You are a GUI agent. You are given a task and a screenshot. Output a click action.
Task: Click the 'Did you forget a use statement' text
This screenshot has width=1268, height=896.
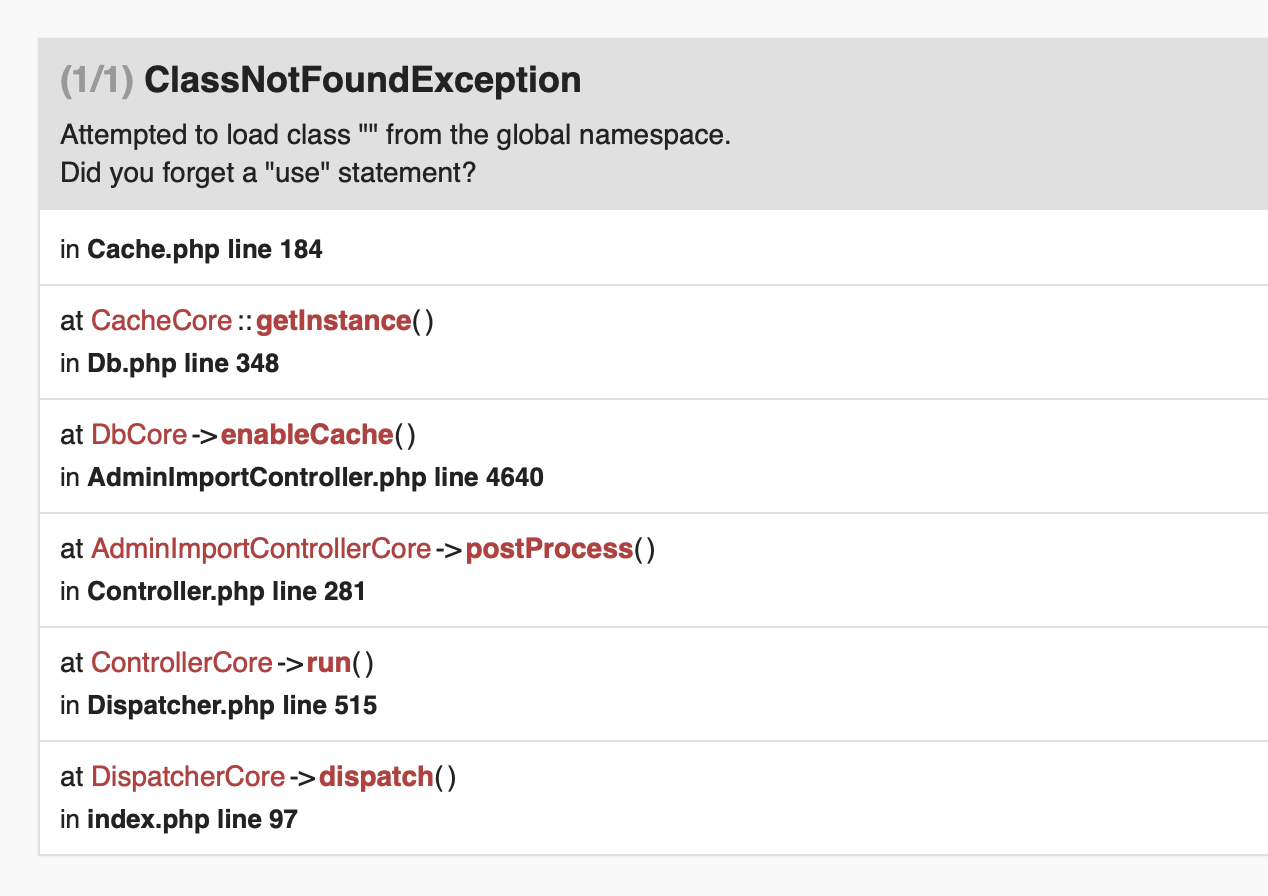point(267,173)
